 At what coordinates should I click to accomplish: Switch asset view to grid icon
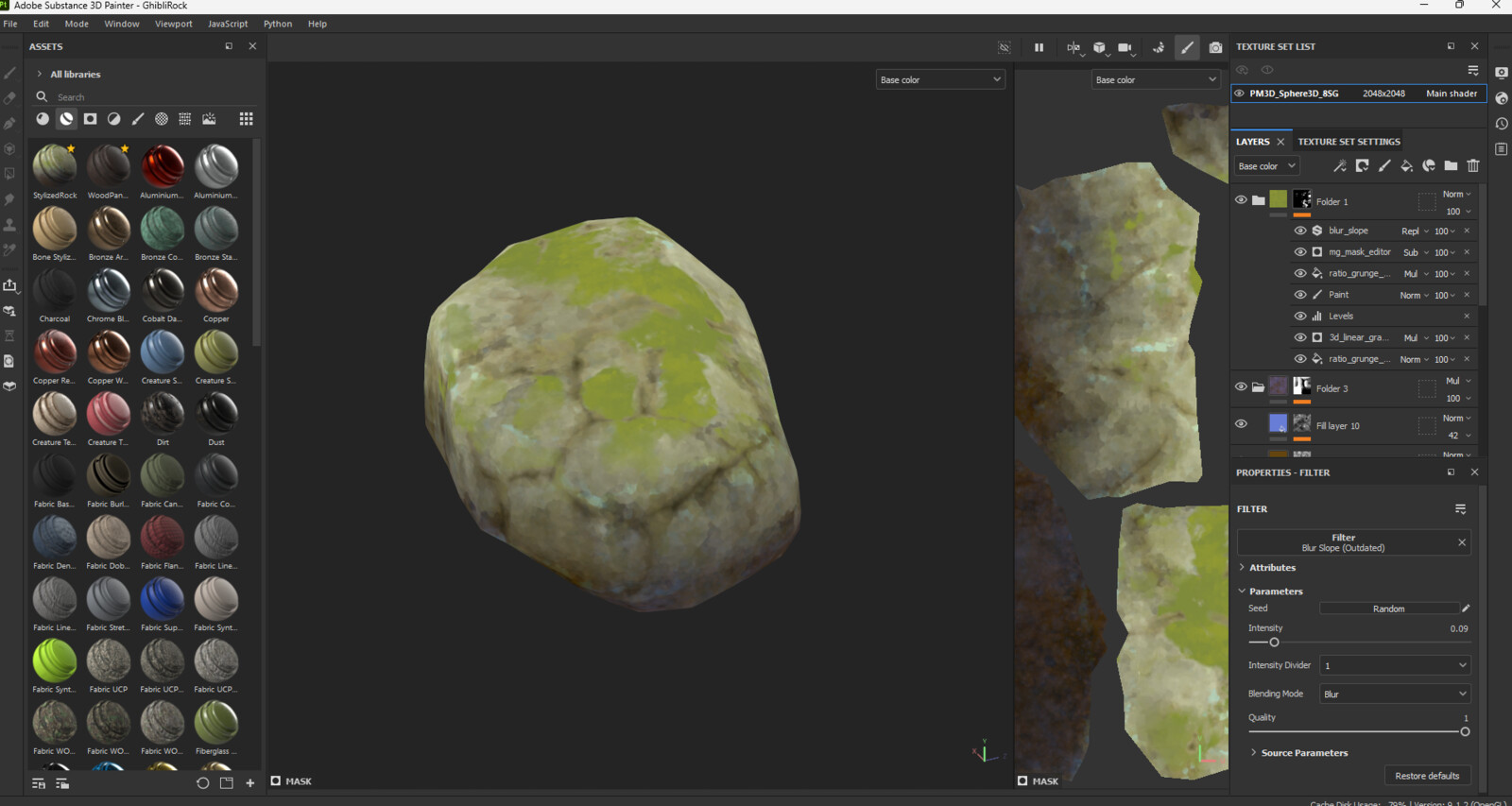tap(246, 119)
